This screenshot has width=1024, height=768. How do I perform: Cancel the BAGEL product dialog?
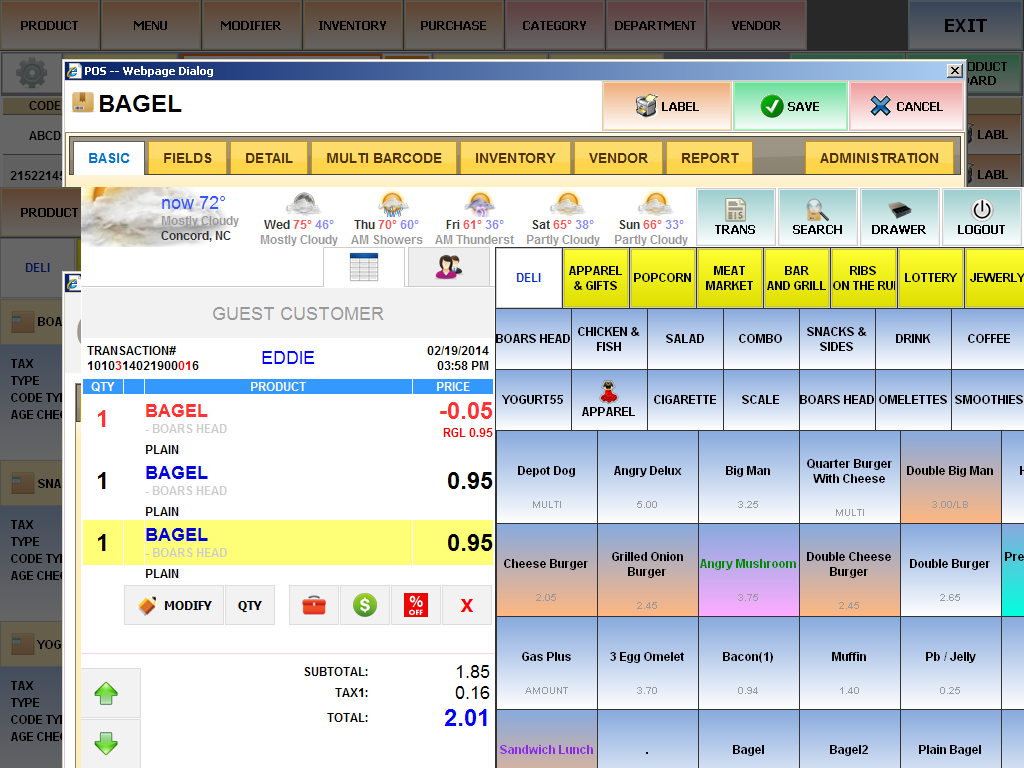pos(906,106)
